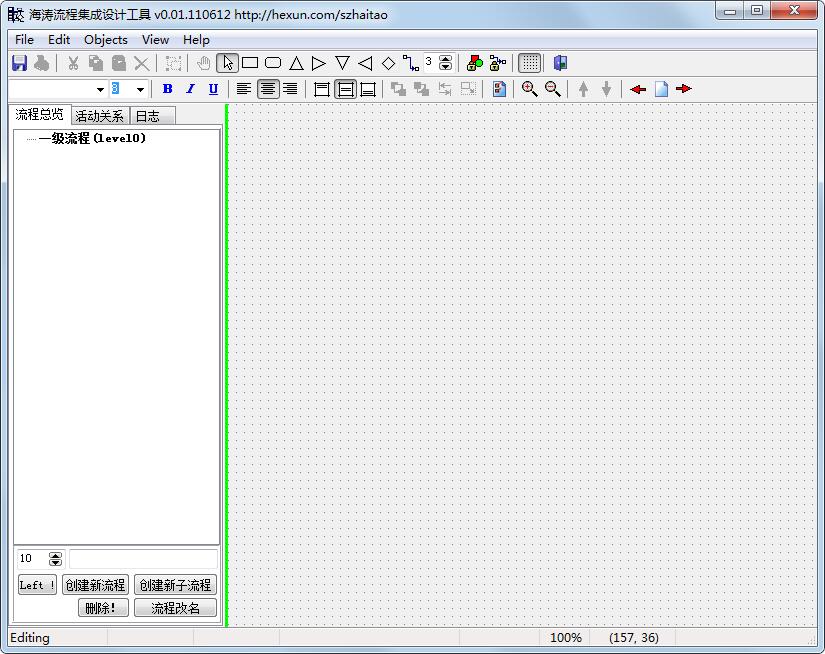Align text to vertical middle

345,89
